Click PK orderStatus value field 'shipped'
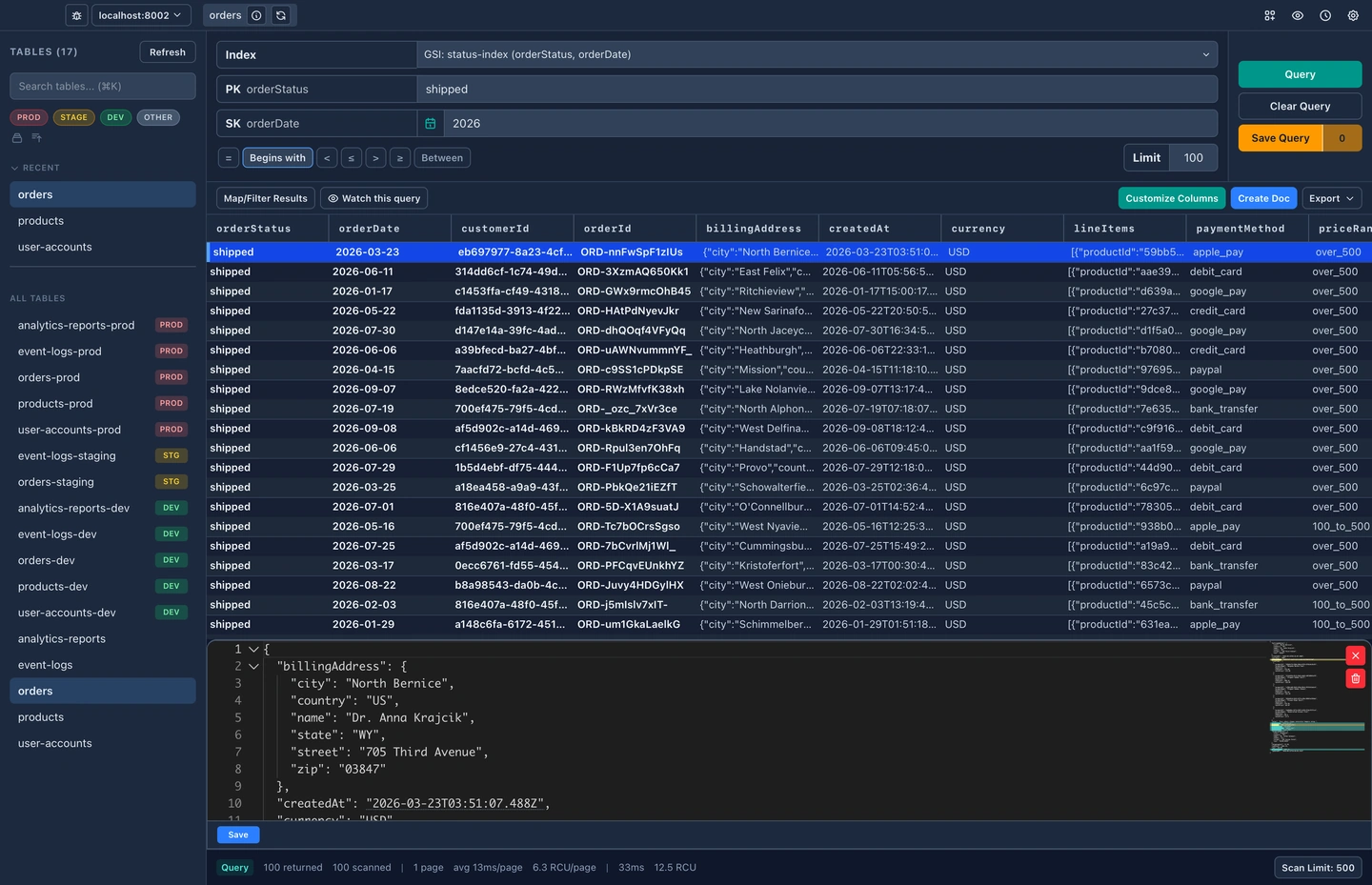The width and height of the screenshot is (1372, 885). pos(817,89)
